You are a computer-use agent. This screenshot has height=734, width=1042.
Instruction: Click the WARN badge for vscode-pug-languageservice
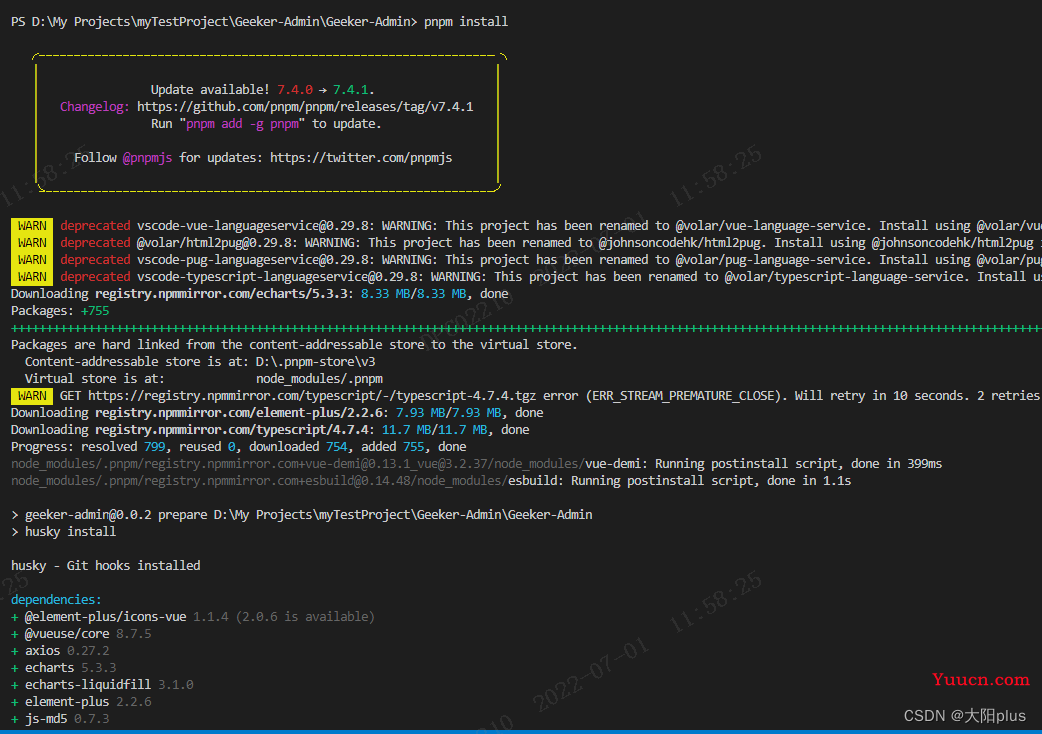pyautogui.click(x=32, y=260)
